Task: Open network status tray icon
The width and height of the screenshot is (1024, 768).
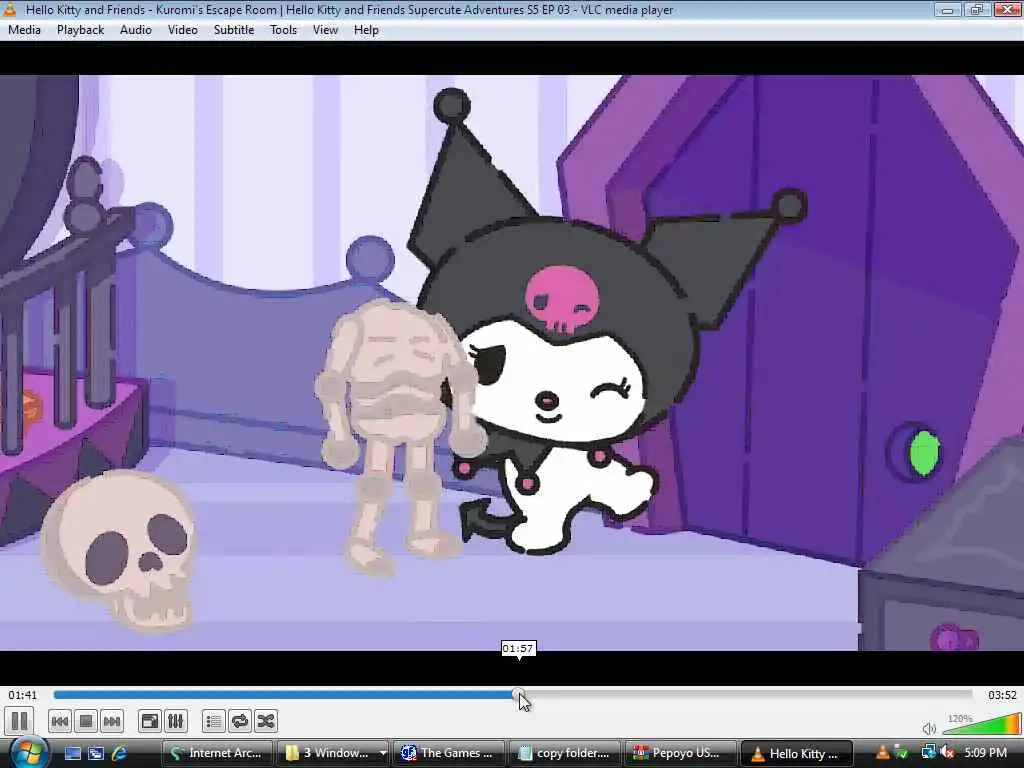Action: [928, 753]
